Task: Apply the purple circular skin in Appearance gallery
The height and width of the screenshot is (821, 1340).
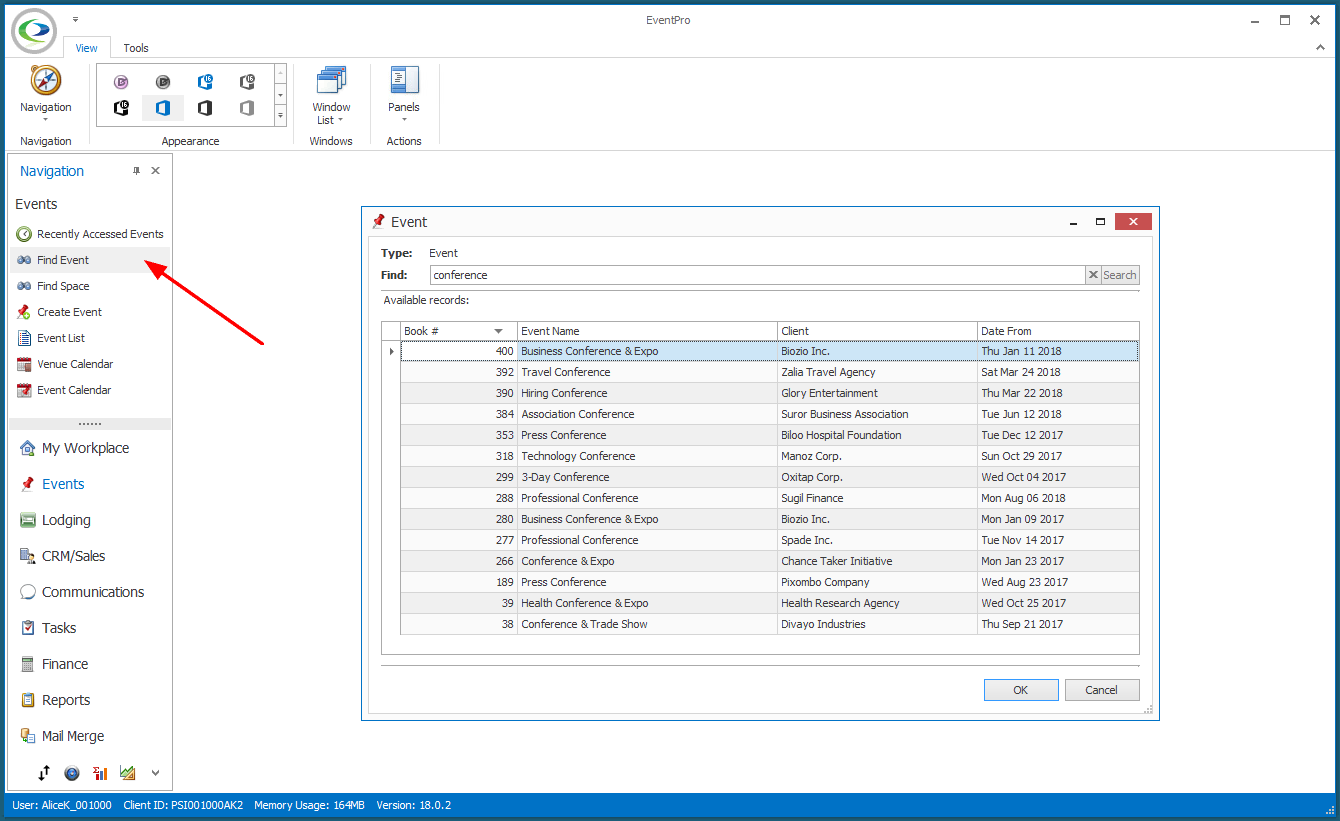Action: 121,82
